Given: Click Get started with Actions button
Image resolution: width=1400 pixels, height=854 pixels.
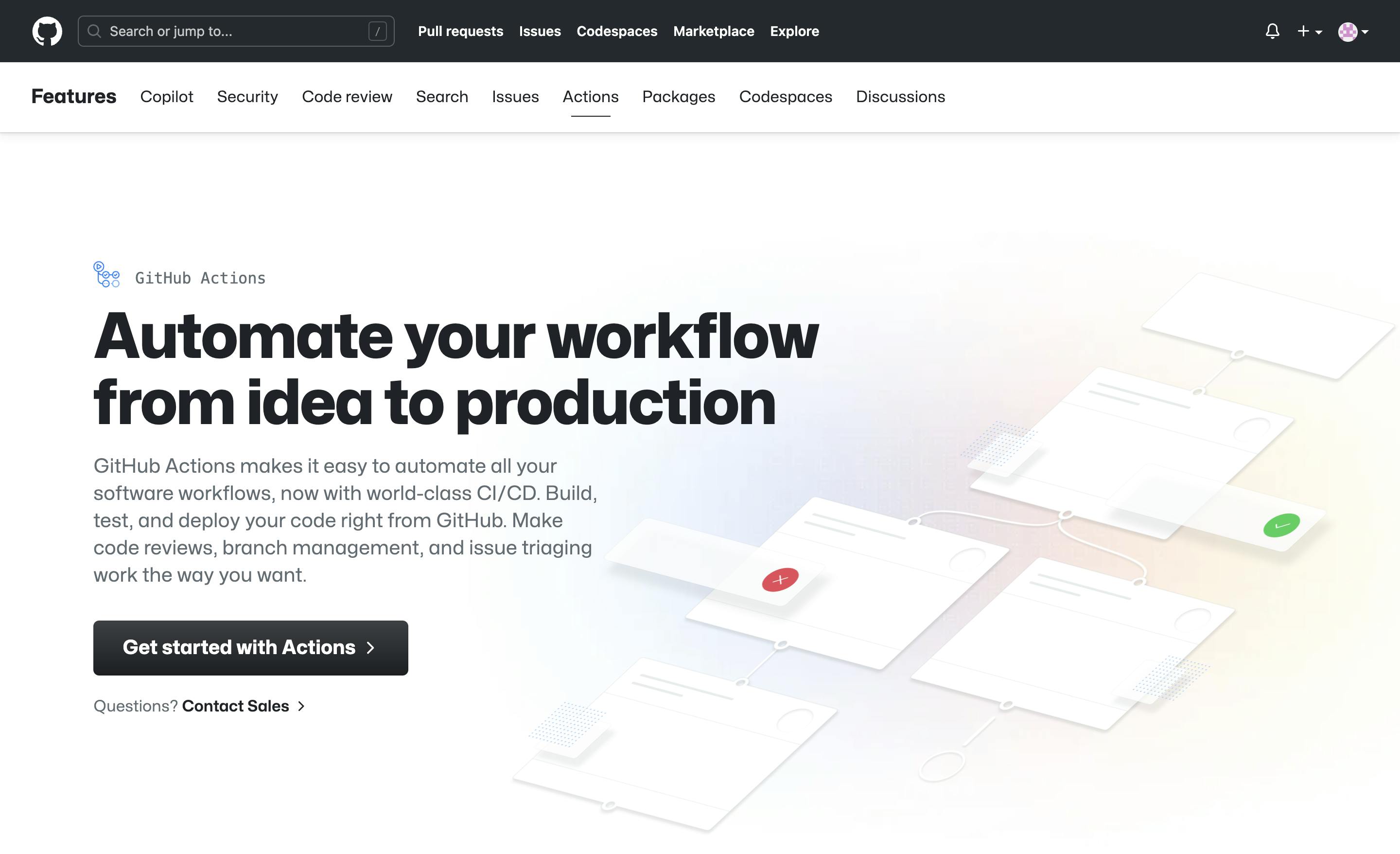Looking at the screenshot, I should tap(251, 647).
